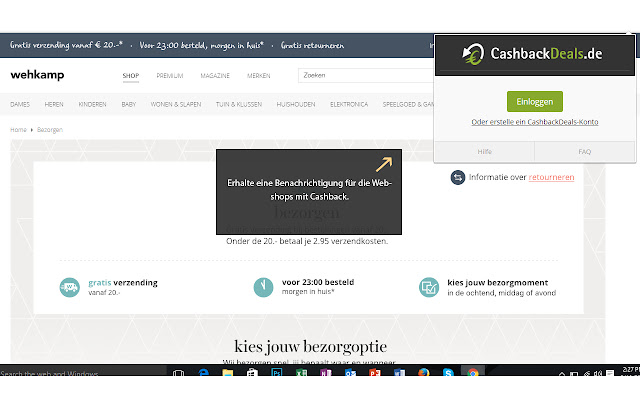The width and height of the screenshot is (640, 400).
Task: Switch to Chrome in the taskbar
Action: (x=473, y=371)
